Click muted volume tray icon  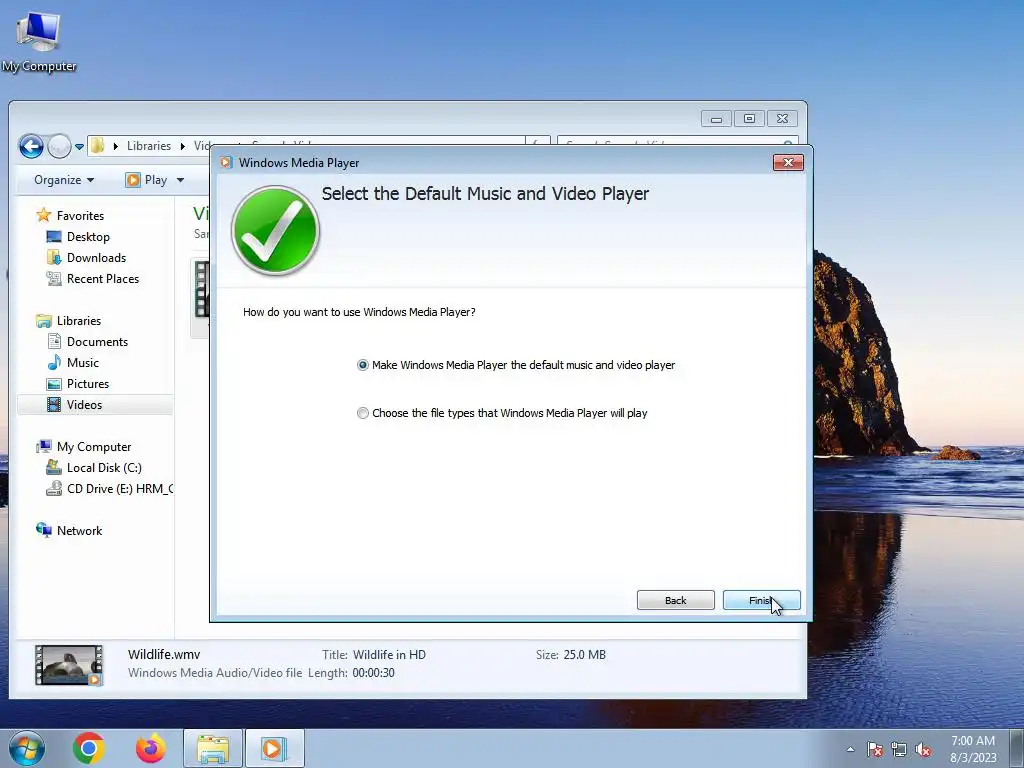[923, 750]
